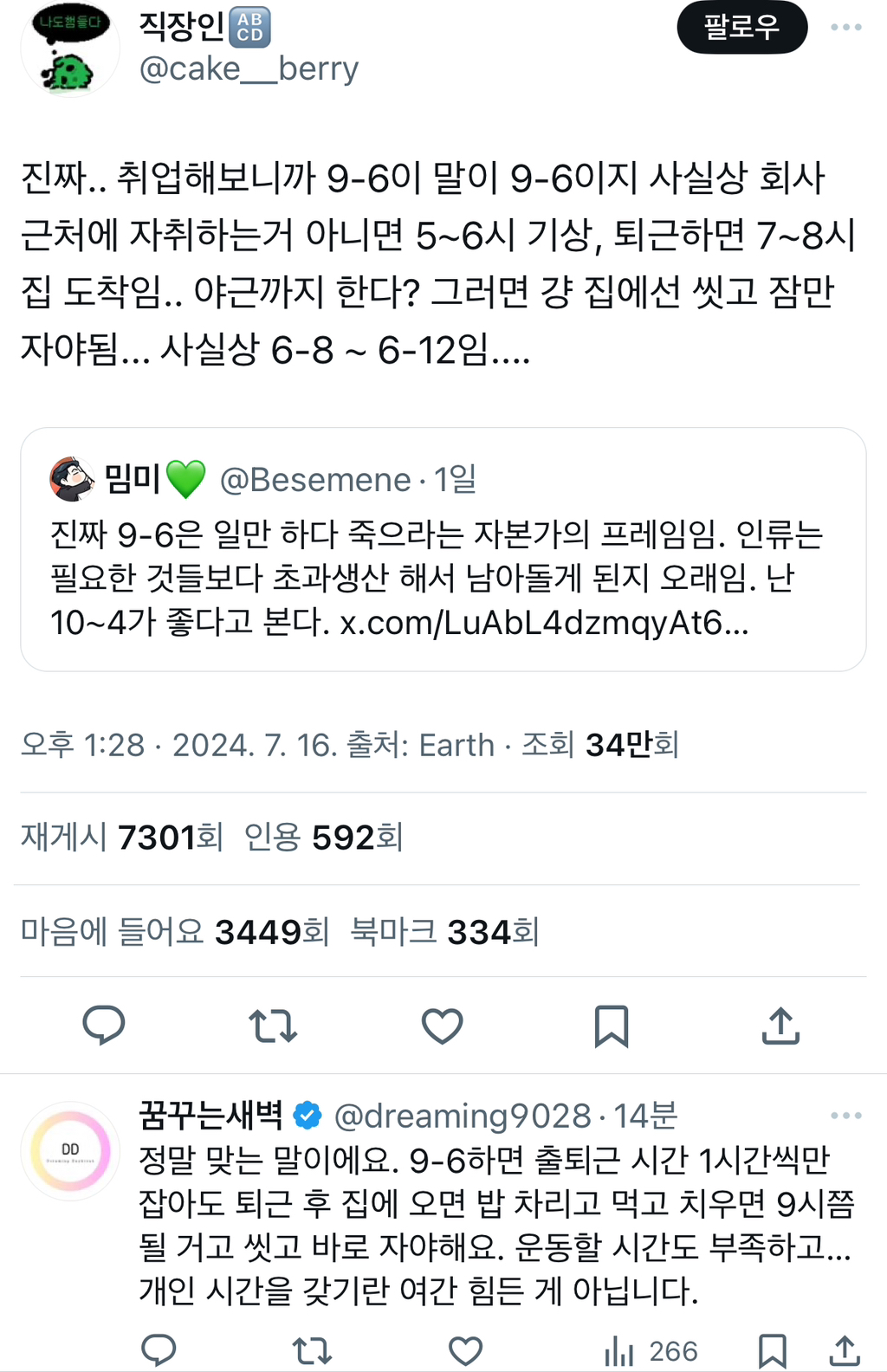View 재게시 7301회 repost list

122,838
